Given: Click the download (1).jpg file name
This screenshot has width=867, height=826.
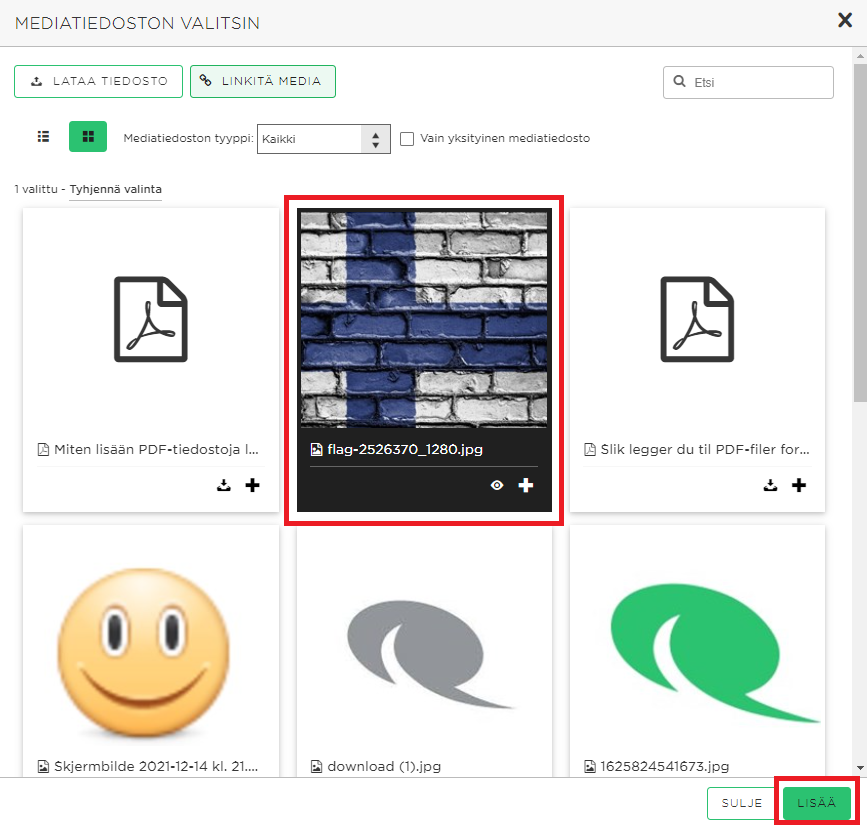Looking at the screenshot, I should click(384, 766).
